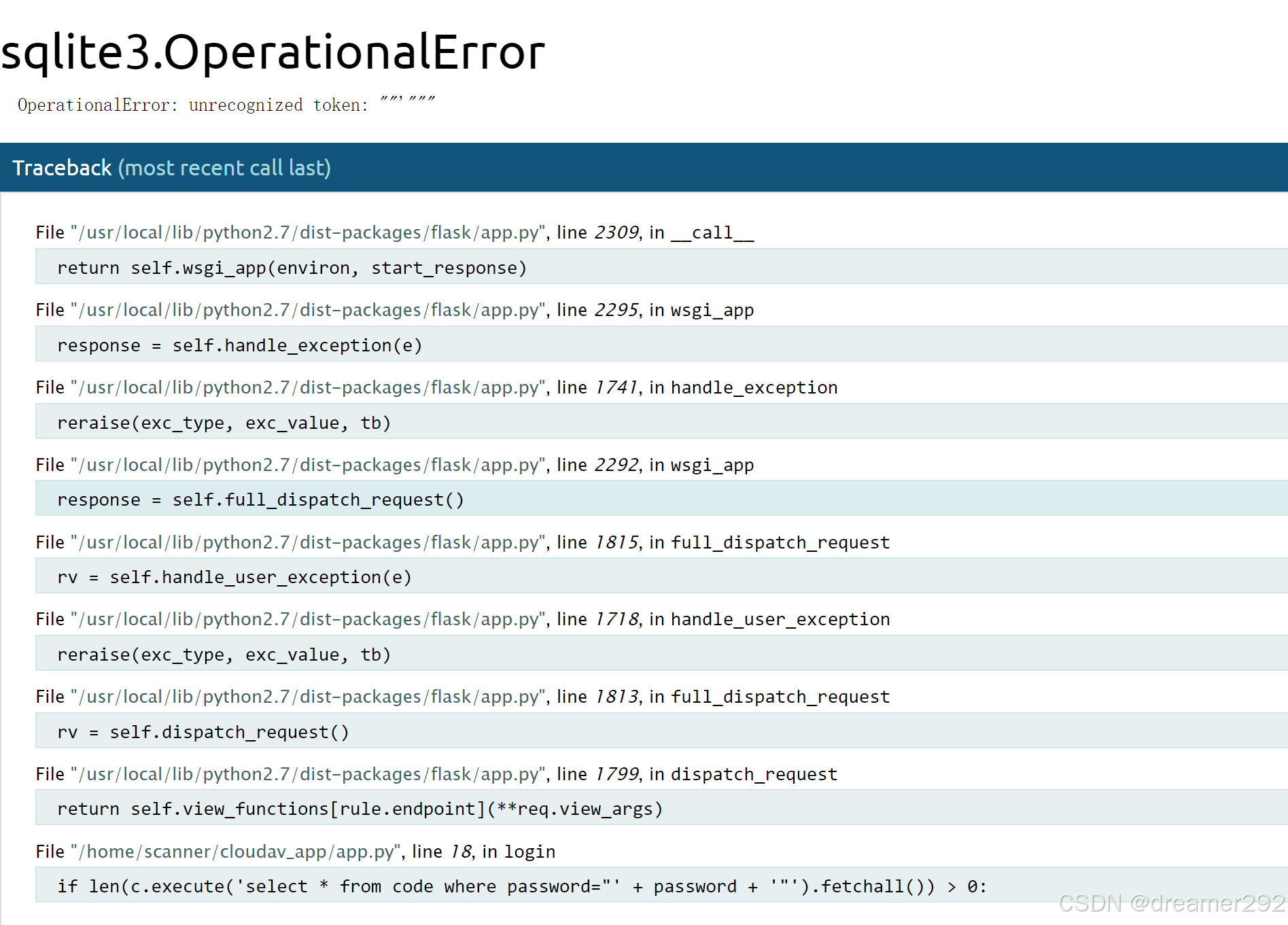This screenshot has height=925, width=1288.
Task: Expand code line 'rv = self.handle_user_exception(e)'
Action: point(234,577)
